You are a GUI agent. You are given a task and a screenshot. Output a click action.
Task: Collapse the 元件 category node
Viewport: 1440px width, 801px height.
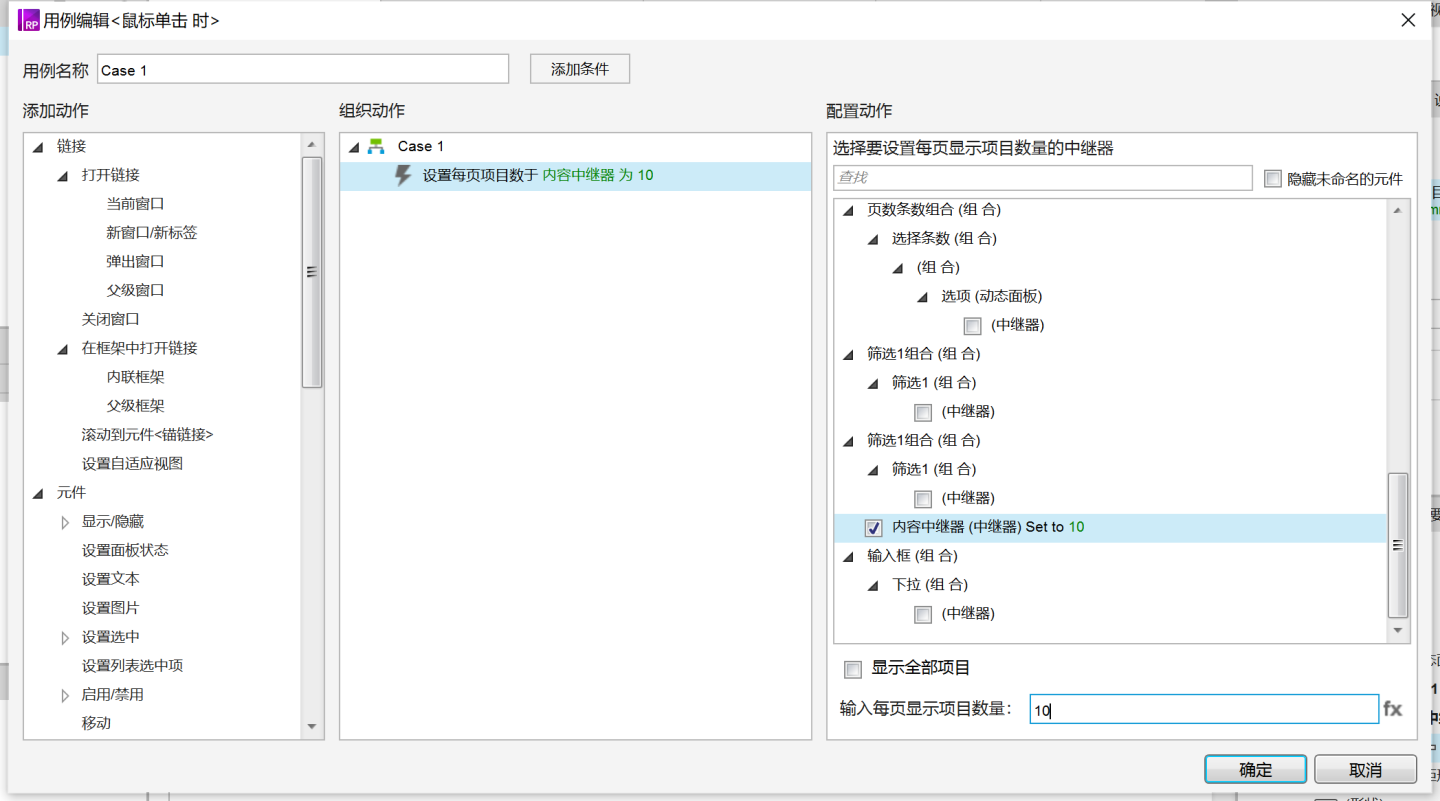coord(38,494)
